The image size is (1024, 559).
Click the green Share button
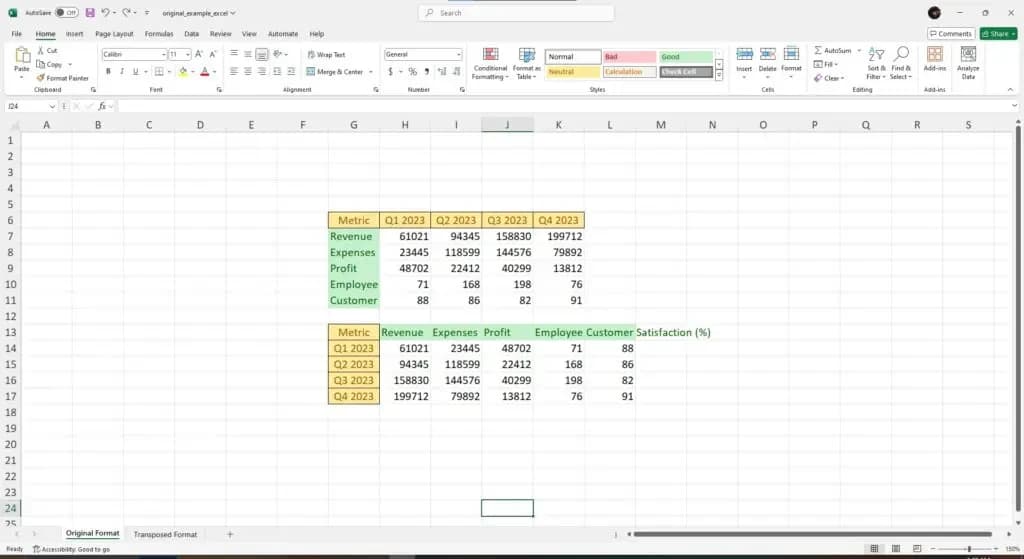pos(999,33)
